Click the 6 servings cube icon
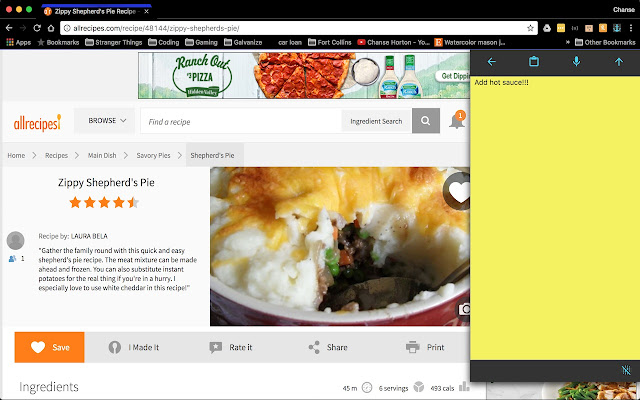The height and width of the screenshot is (400, 640). pos(418,387)
